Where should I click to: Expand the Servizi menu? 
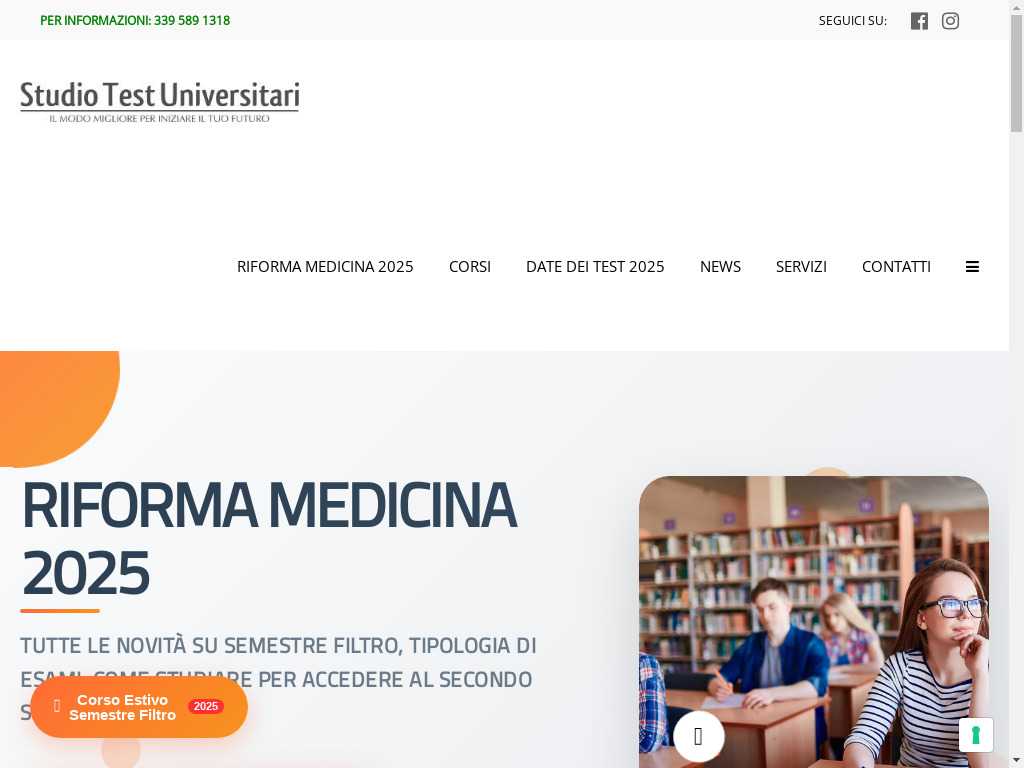point(801,266)
